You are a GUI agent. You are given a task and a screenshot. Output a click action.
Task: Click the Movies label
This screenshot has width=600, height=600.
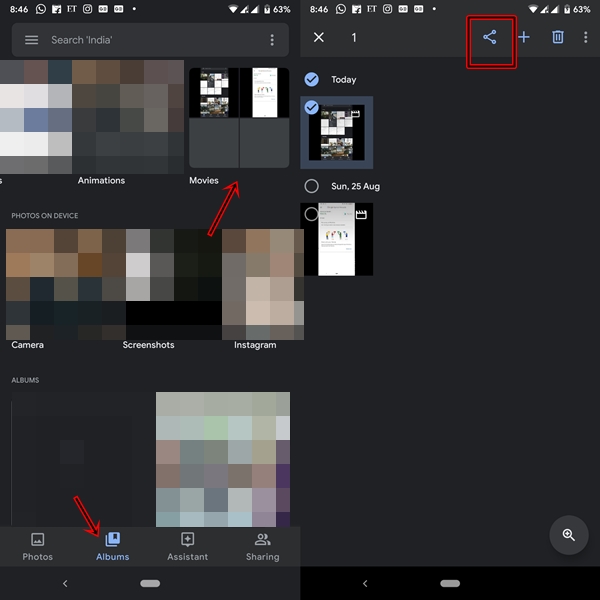[x=204, y=180]
